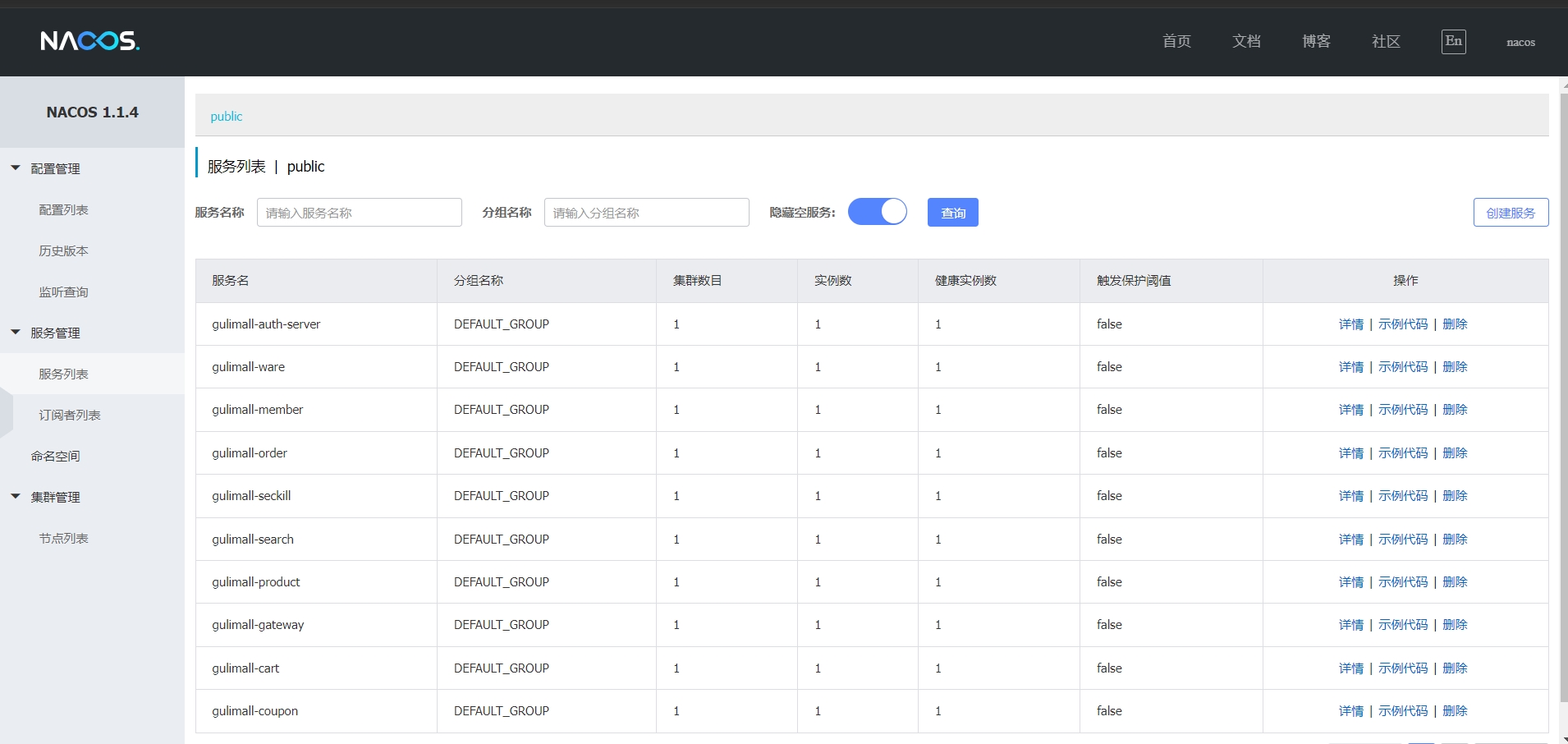Click the 创建服务 button

pos(1511,213)
